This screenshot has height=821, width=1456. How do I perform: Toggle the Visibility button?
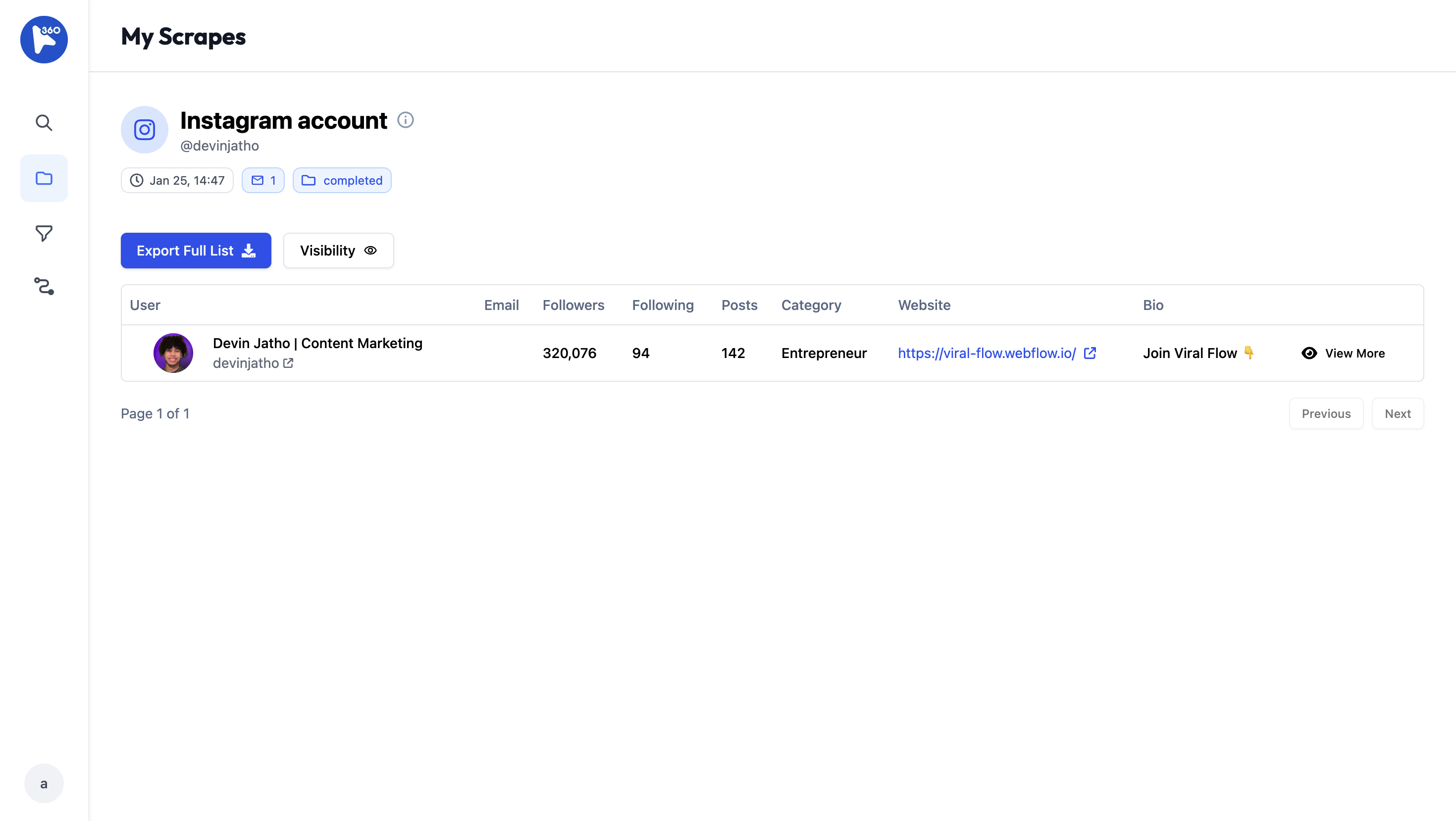click(x=338, y=251)
